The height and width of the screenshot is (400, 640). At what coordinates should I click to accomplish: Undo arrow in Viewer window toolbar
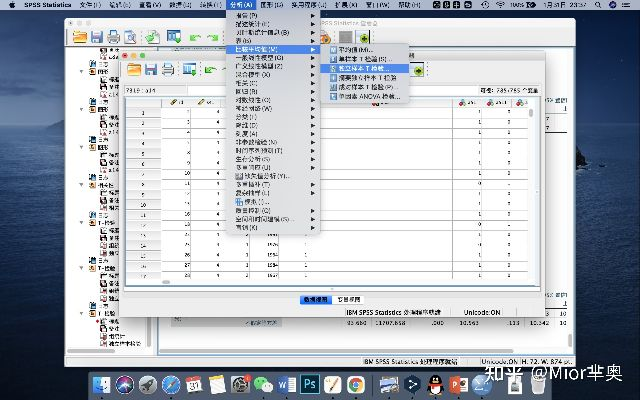196,38
